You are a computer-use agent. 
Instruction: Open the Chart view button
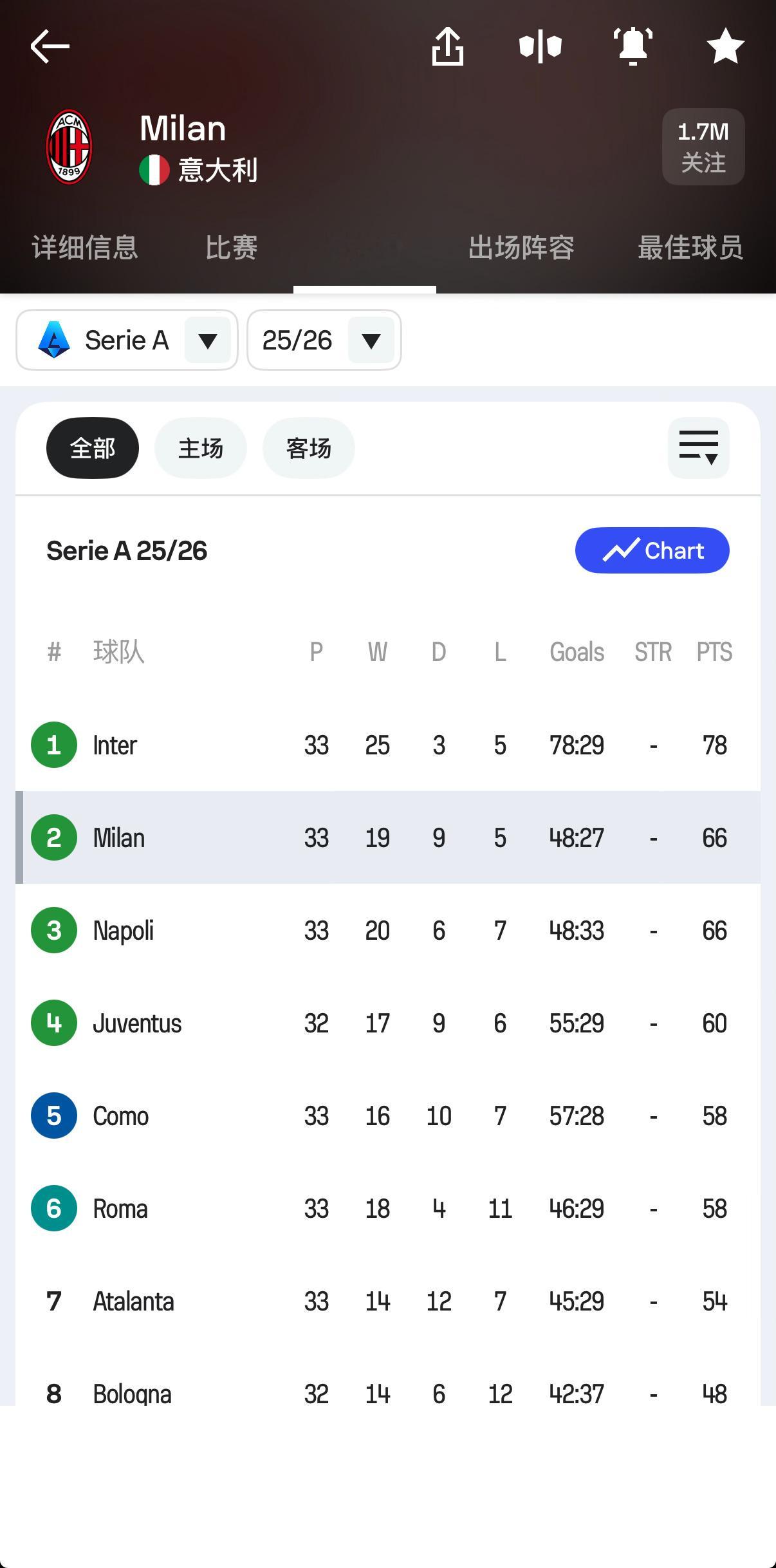click(652, 550)
